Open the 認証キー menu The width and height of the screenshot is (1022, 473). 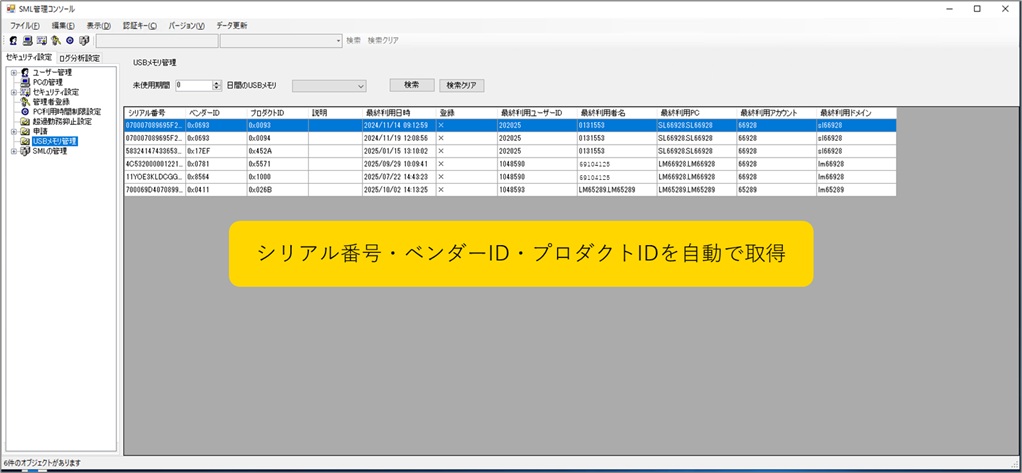[x=139, y=25]
